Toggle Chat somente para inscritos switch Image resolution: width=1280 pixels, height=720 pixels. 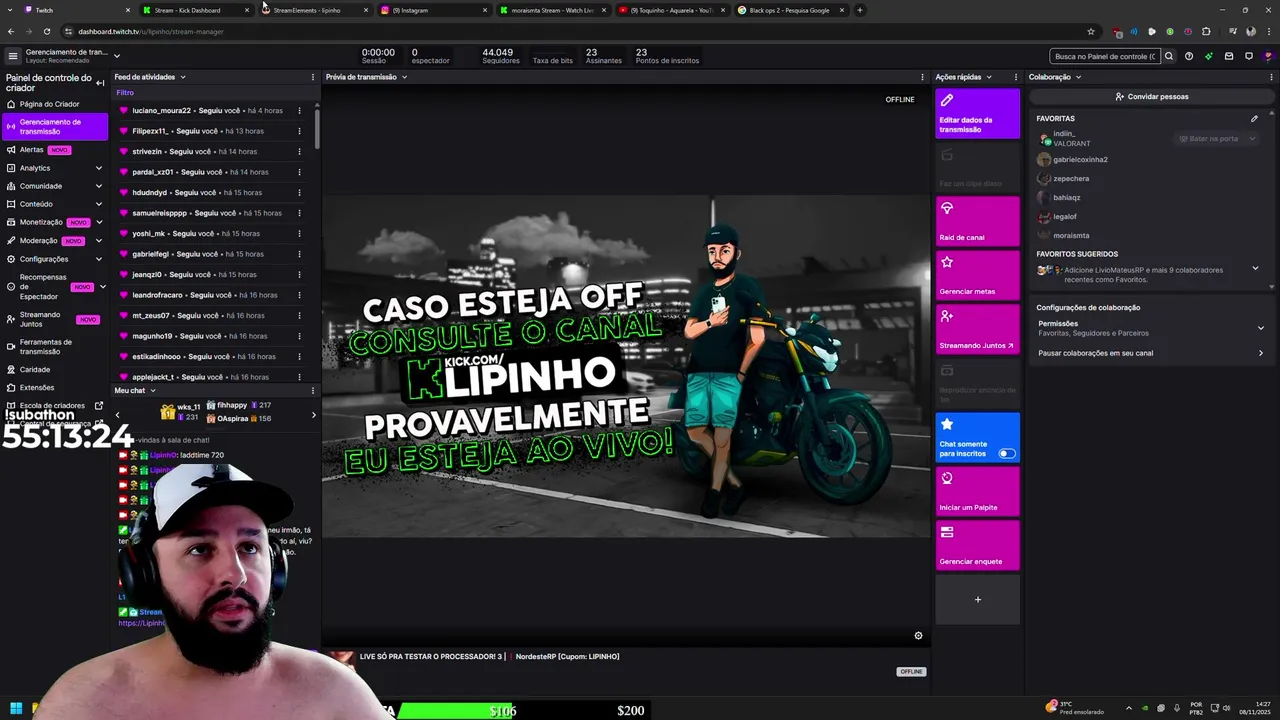point(1007,453)
